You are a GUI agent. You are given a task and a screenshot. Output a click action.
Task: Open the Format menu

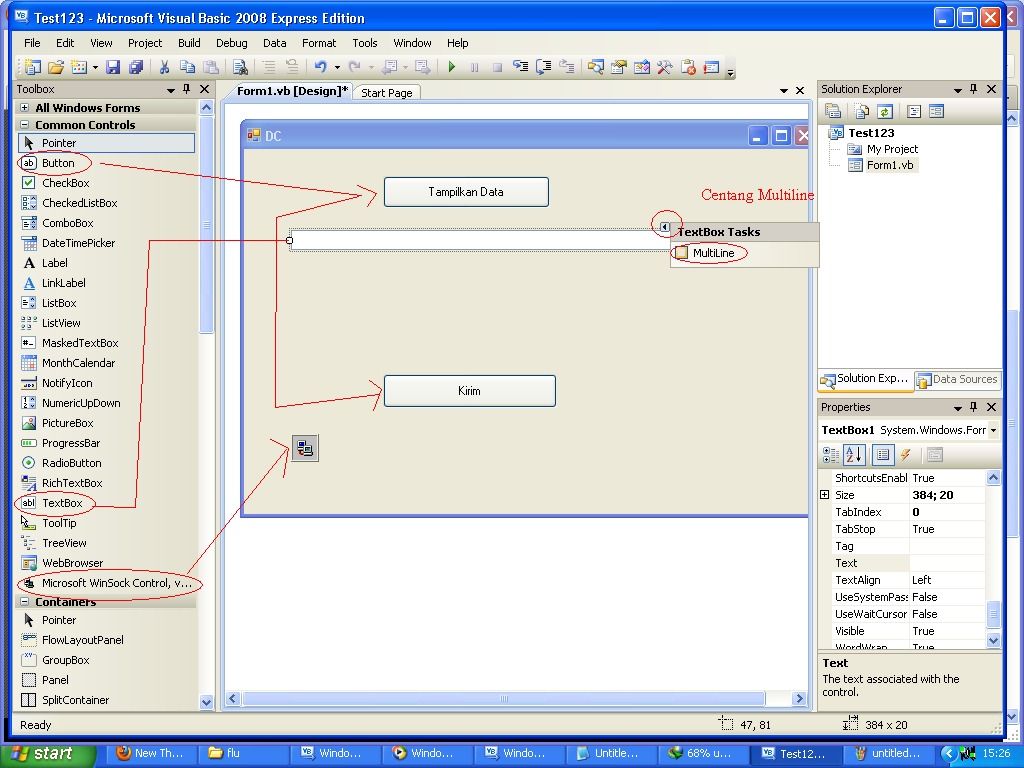pos(319,43)
